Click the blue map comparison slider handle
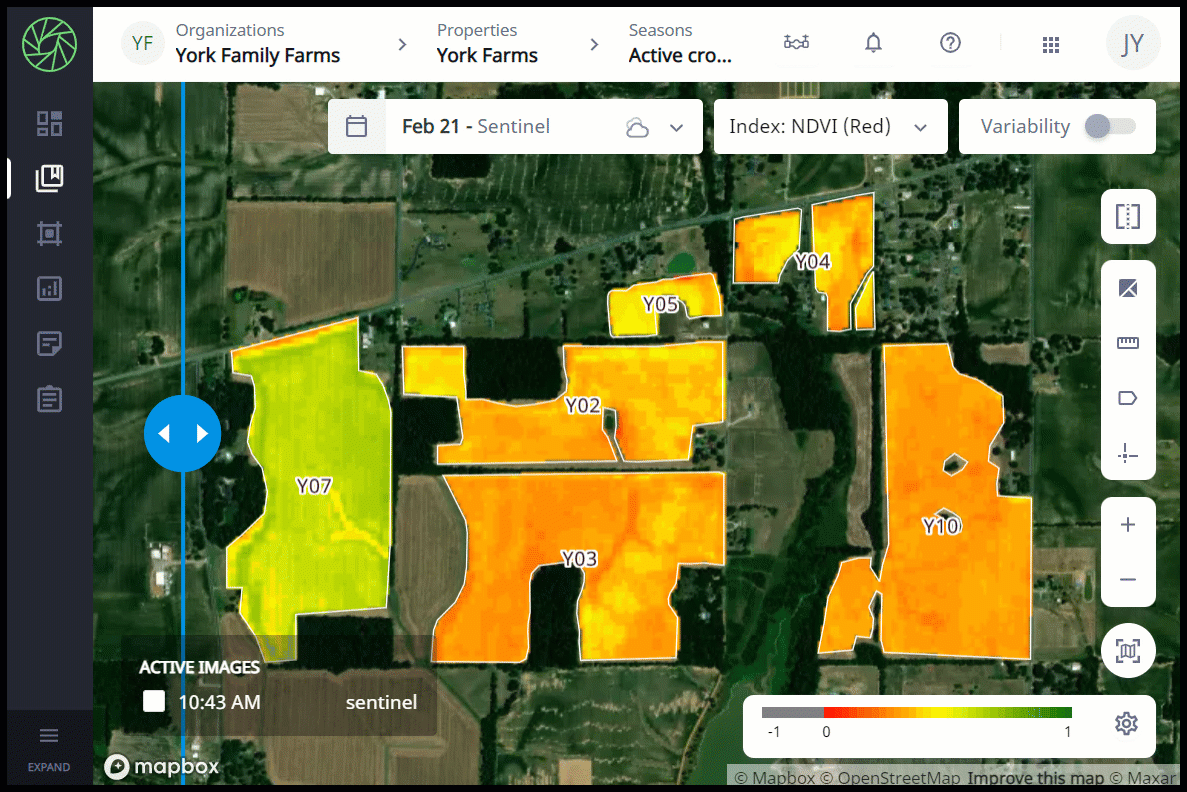Viewport: 1187px width, 792px height. [x=182, y=433]
